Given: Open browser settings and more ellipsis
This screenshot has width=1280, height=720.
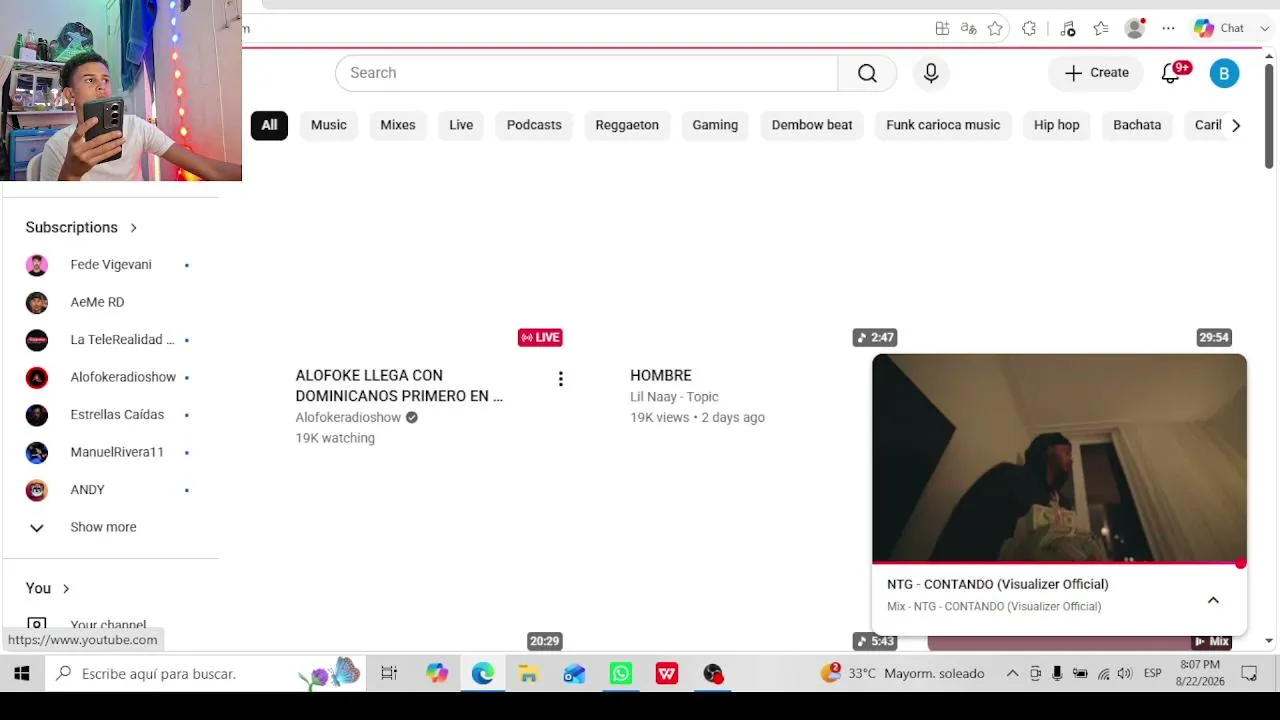Looking at the screenshot, I should [1168, 28].
